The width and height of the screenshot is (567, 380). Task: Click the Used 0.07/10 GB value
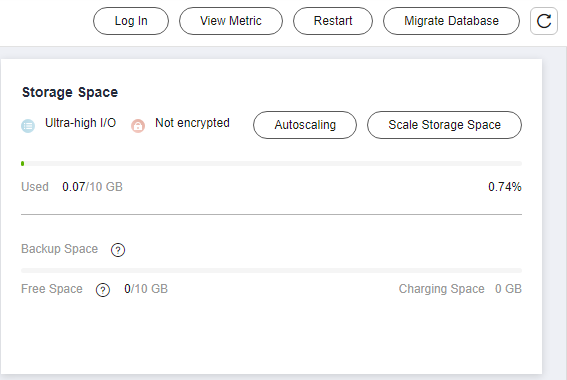(92, 187)
